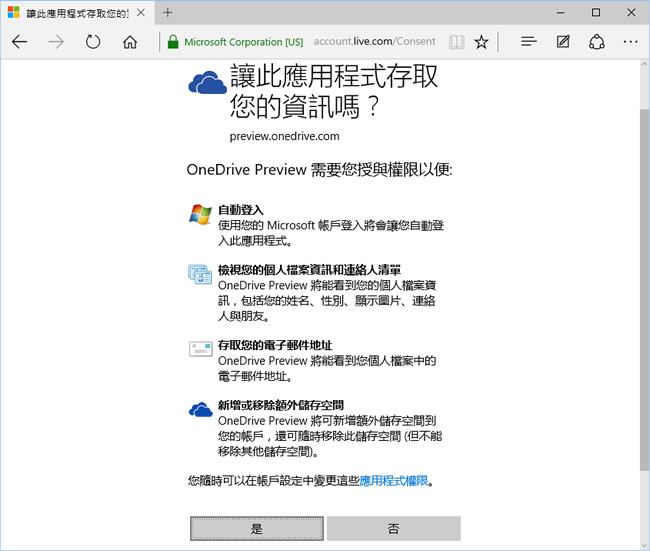Open the More actions ellipsis menu
The image size is (650, 551).
[x=631, y=41]
